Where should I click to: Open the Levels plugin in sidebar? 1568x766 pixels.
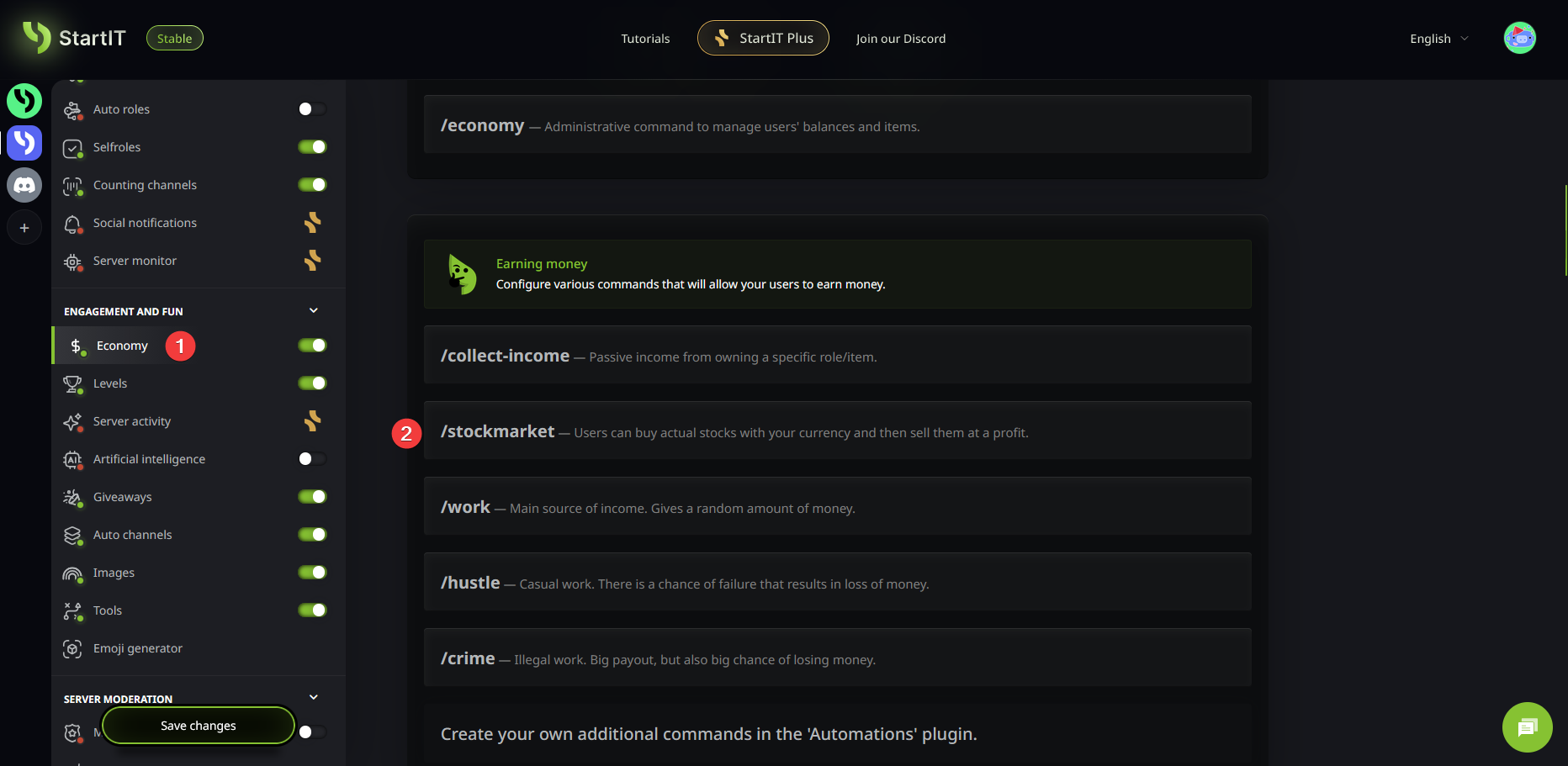pyautogui.click(x=110, y=383)
